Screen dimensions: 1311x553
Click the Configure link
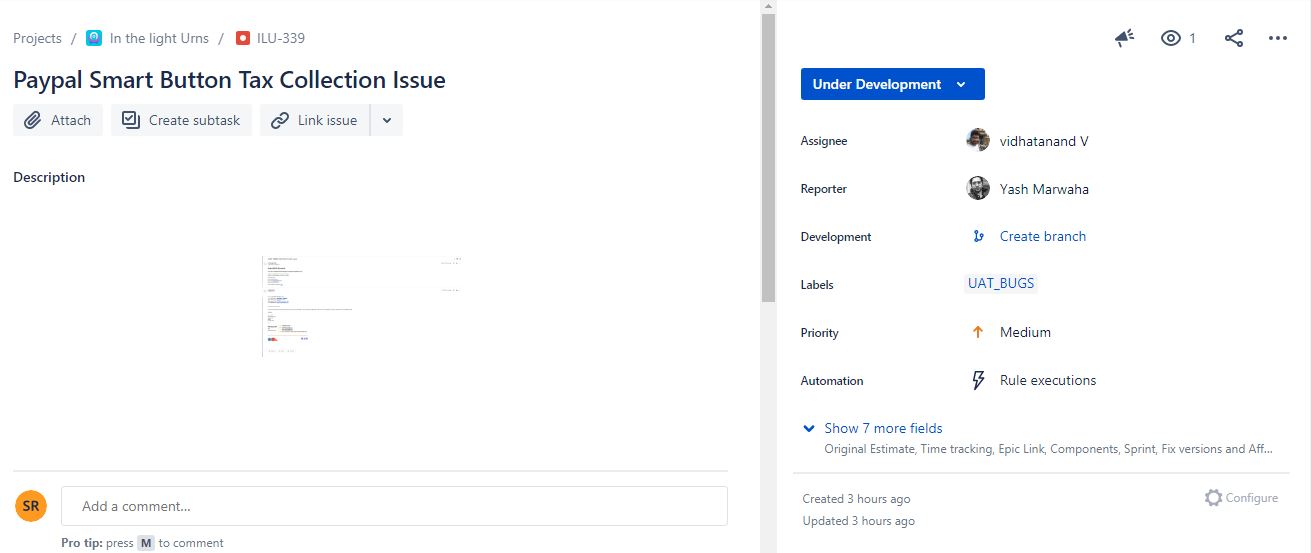pyautogui.click(x=1251, y=498)
